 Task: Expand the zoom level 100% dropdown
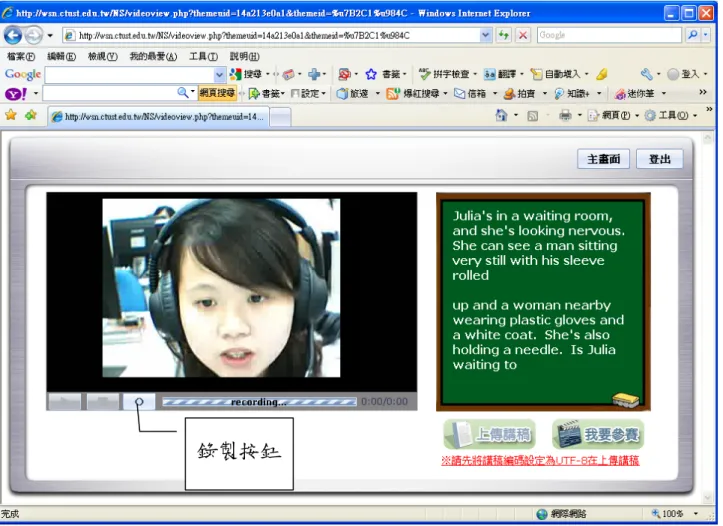[x=695, y=514]
